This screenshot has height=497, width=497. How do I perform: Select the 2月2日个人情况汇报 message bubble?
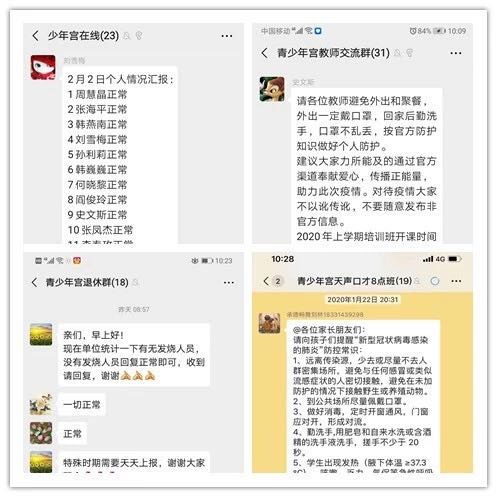[120, 155]
